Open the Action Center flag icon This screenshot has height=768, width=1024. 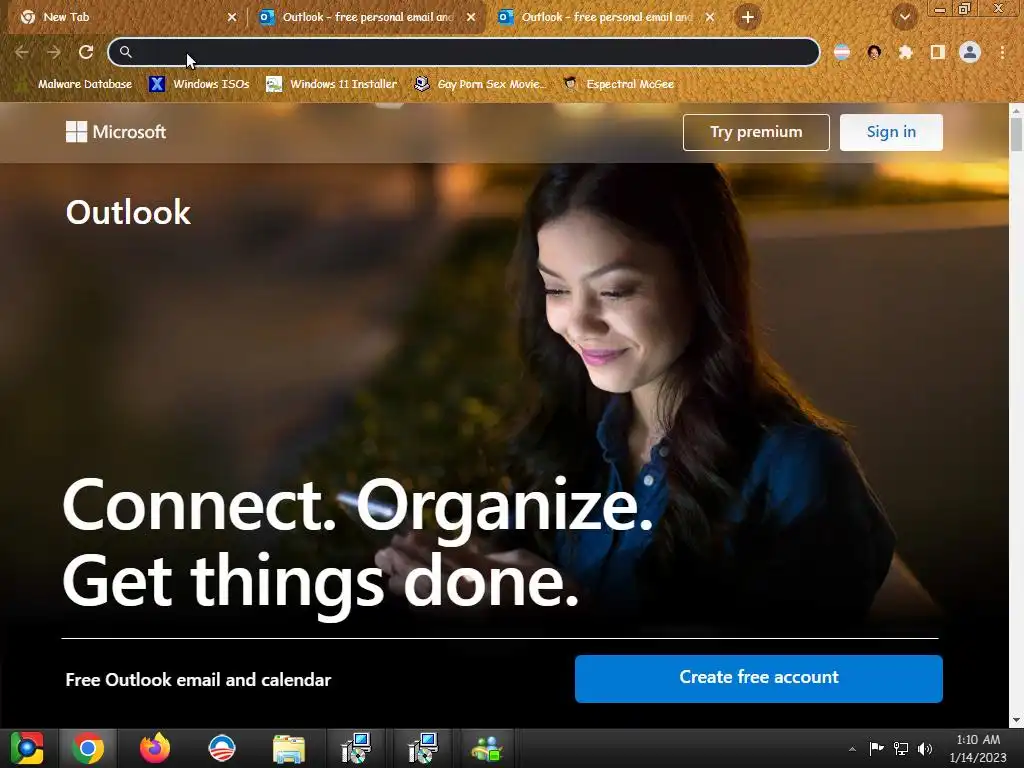point(876,748)
